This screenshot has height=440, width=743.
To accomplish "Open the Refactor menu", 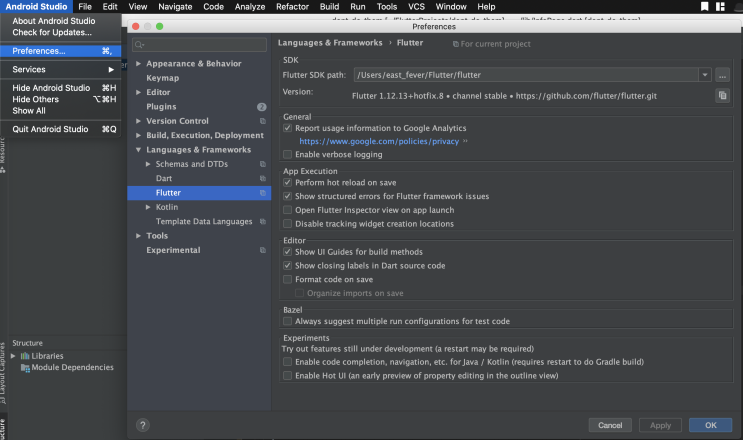I will click(x=292, y=7).
